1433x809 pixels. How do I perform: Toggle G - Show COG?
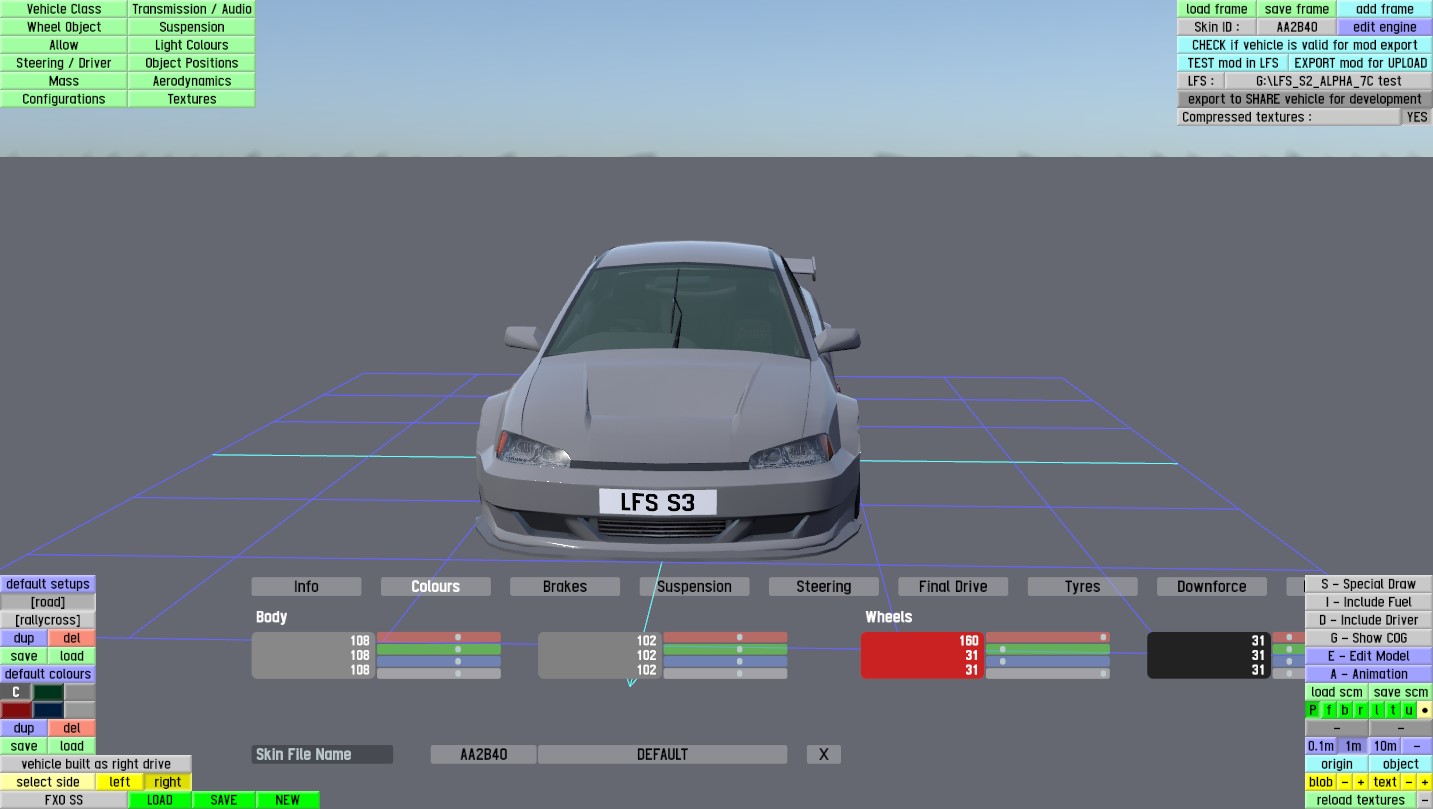(x=1368, y=638)
